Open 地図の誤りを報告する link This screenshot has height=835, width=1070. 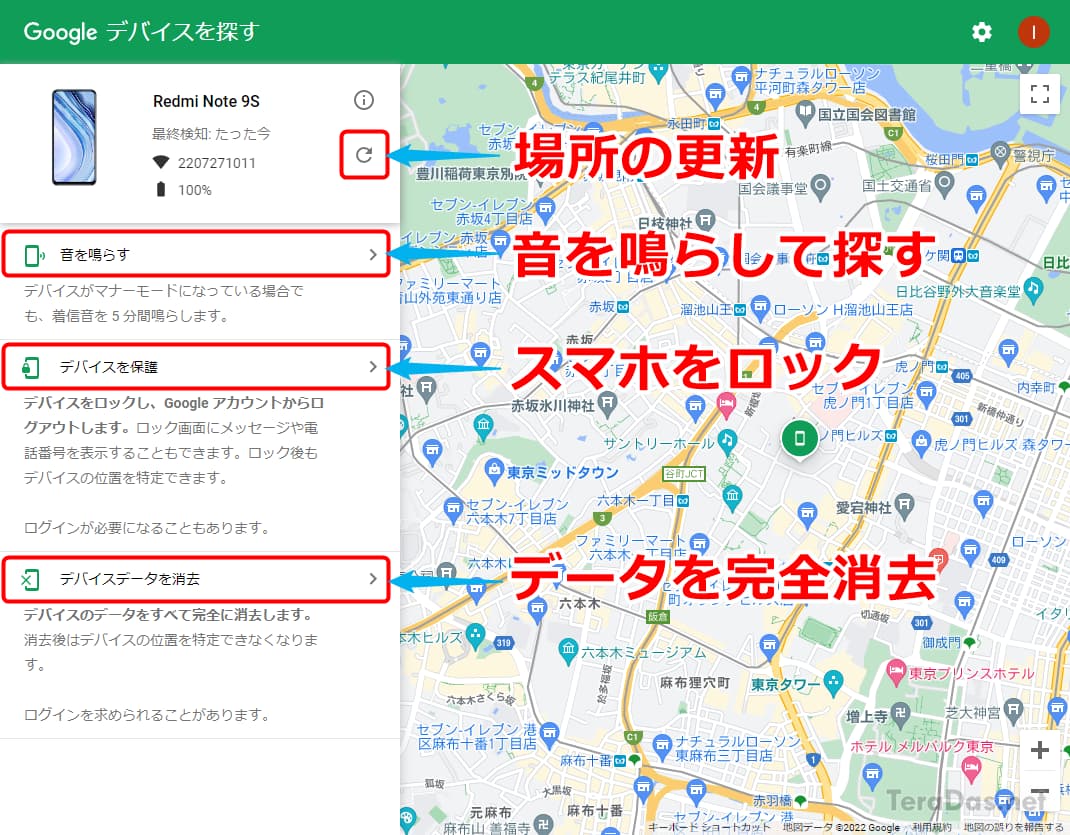coord(1013,827)
